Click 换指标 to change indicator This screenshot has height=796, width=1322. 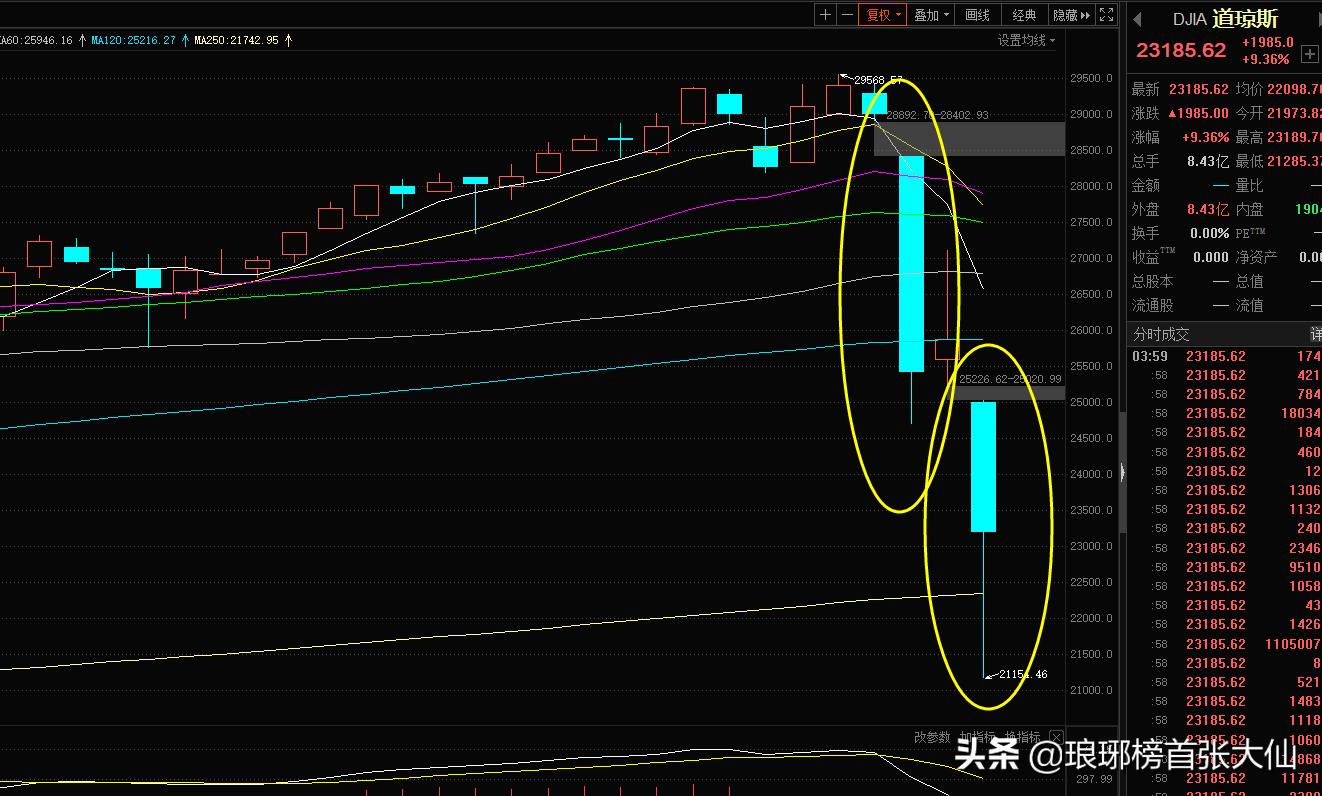(1022, 737)
